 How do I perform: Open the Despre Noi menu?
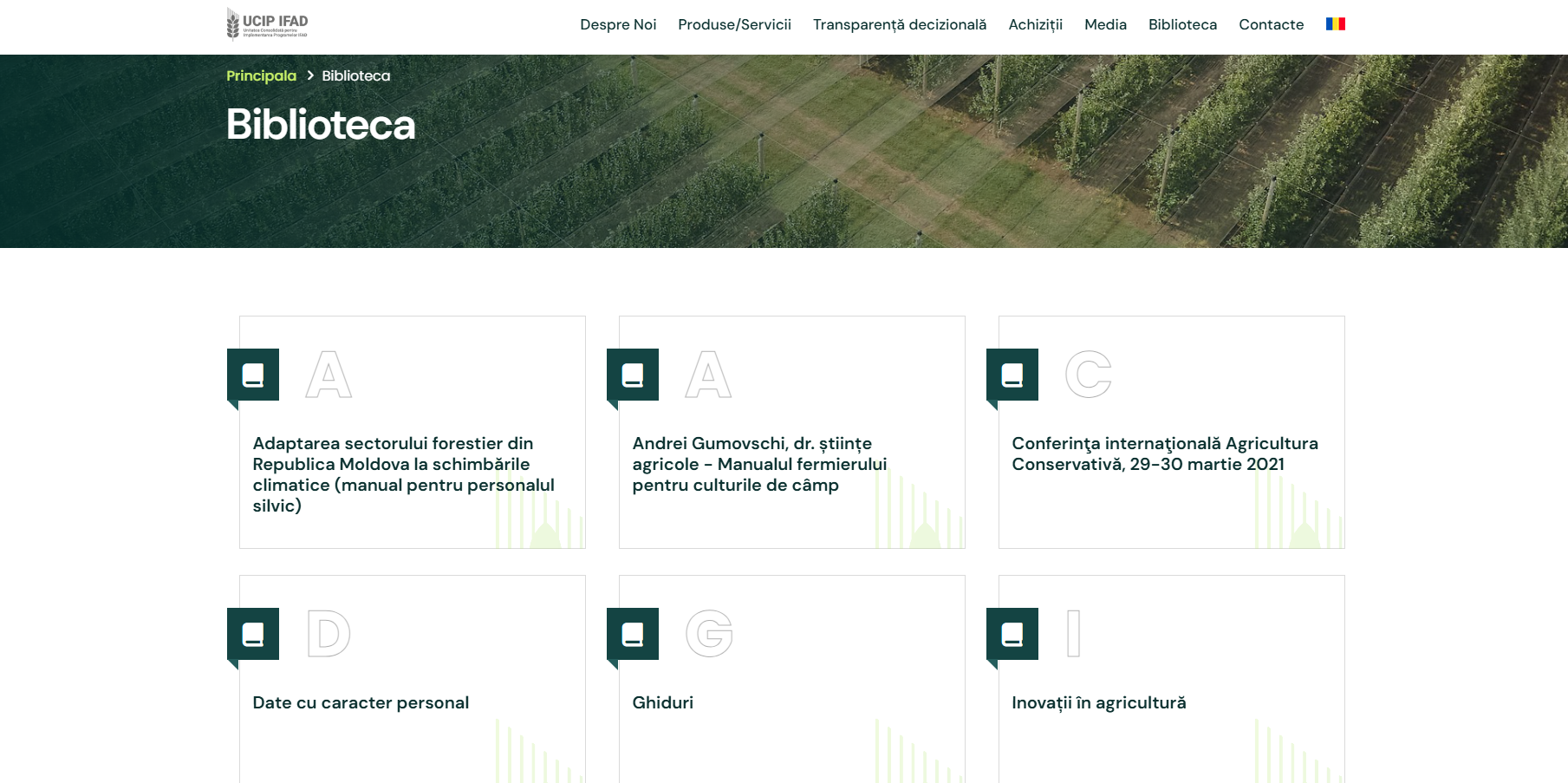click(618, 24)
